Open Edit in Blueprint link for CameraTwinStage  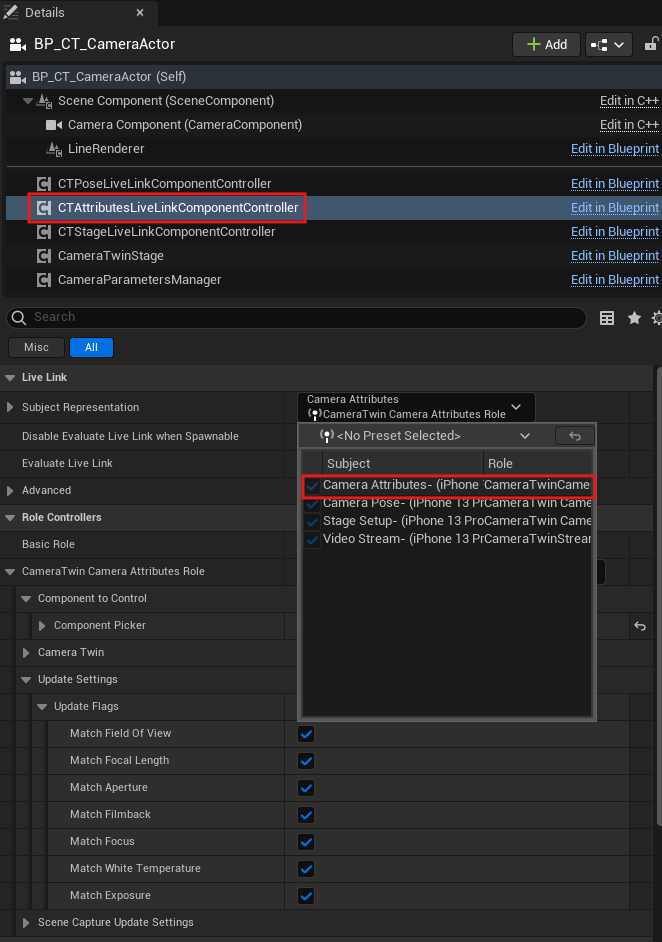[x=614, y=256]
